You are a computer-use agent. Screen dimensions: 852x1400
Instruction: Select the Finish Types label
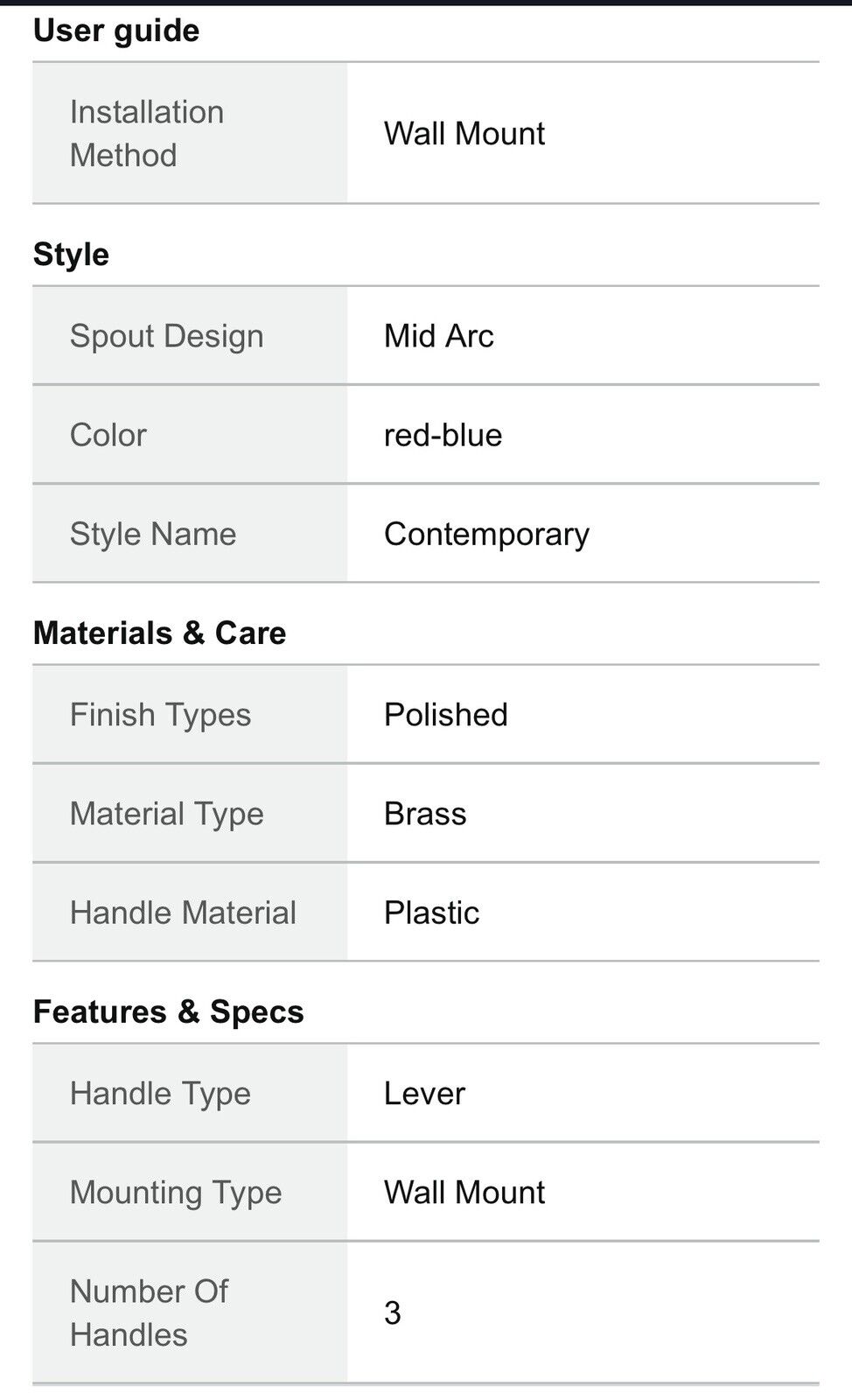[160, 715]
